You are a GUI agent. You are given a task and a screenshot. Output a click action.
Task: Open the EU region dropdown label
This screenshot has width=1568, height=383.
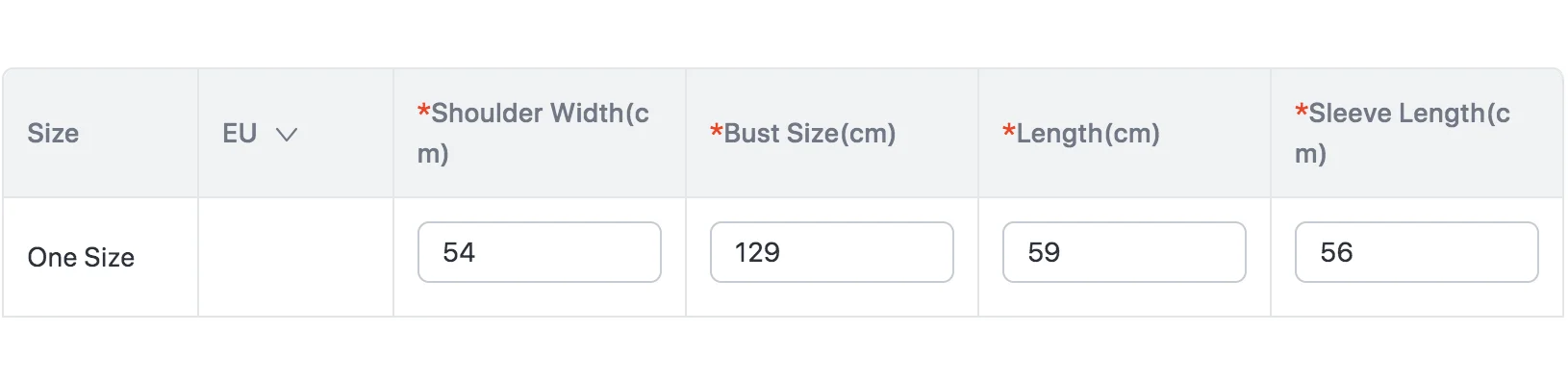click(x=240, y=133)
